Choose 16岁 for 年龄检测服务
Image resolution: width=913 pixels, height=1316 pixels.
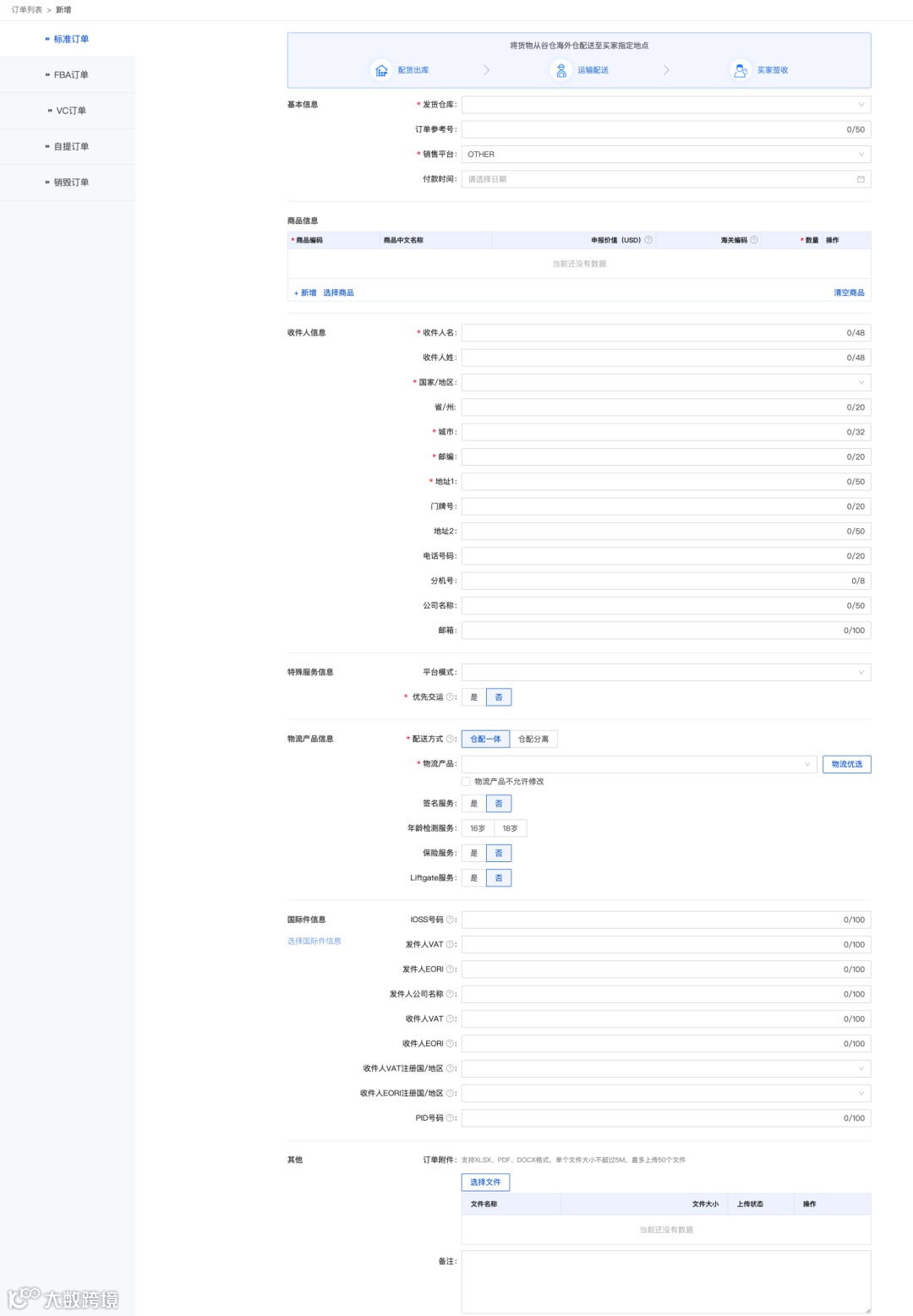pyautogui.click(x=478, y=828)
